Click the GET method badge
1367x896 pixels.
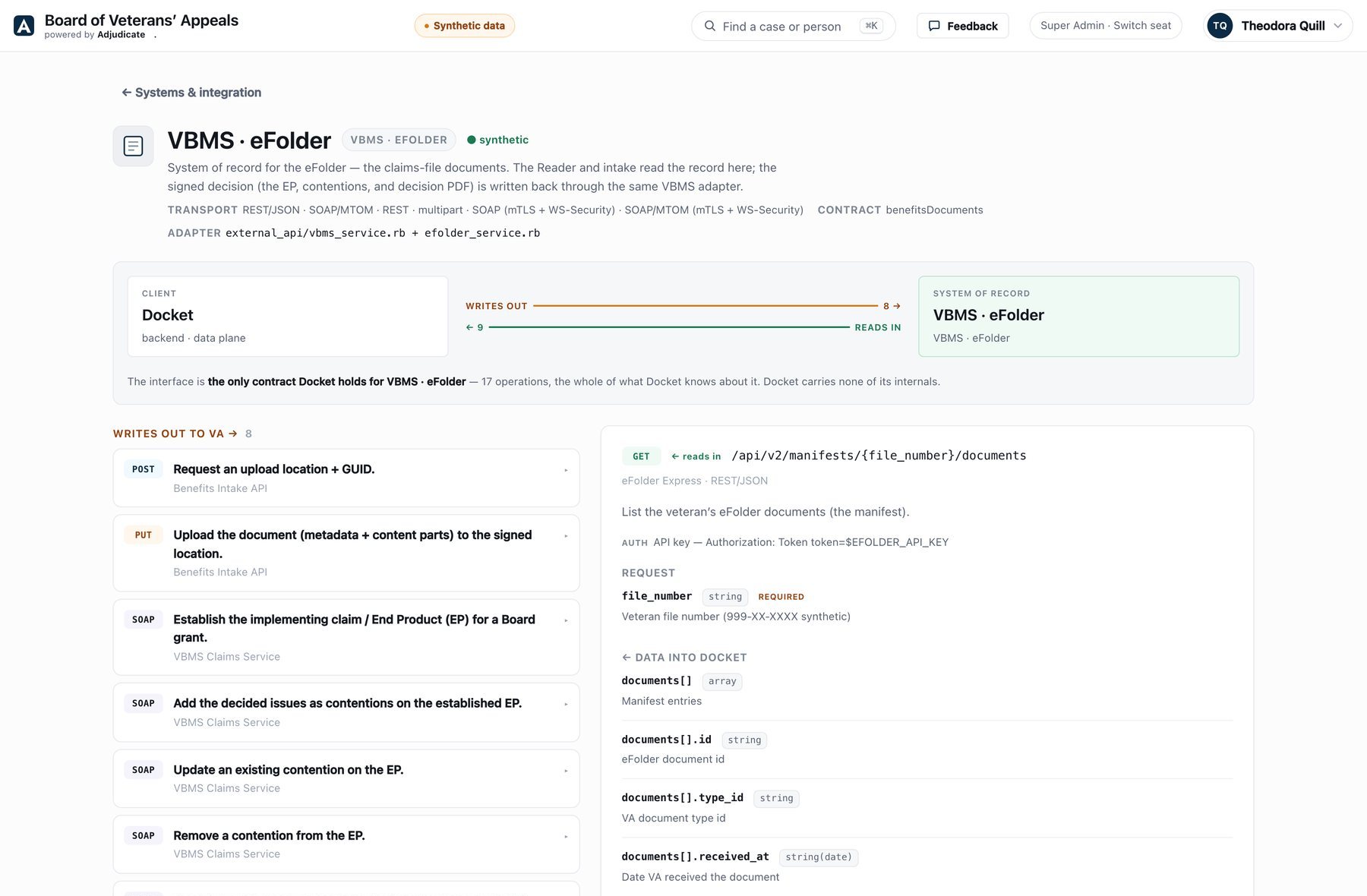tap(641, 456)
